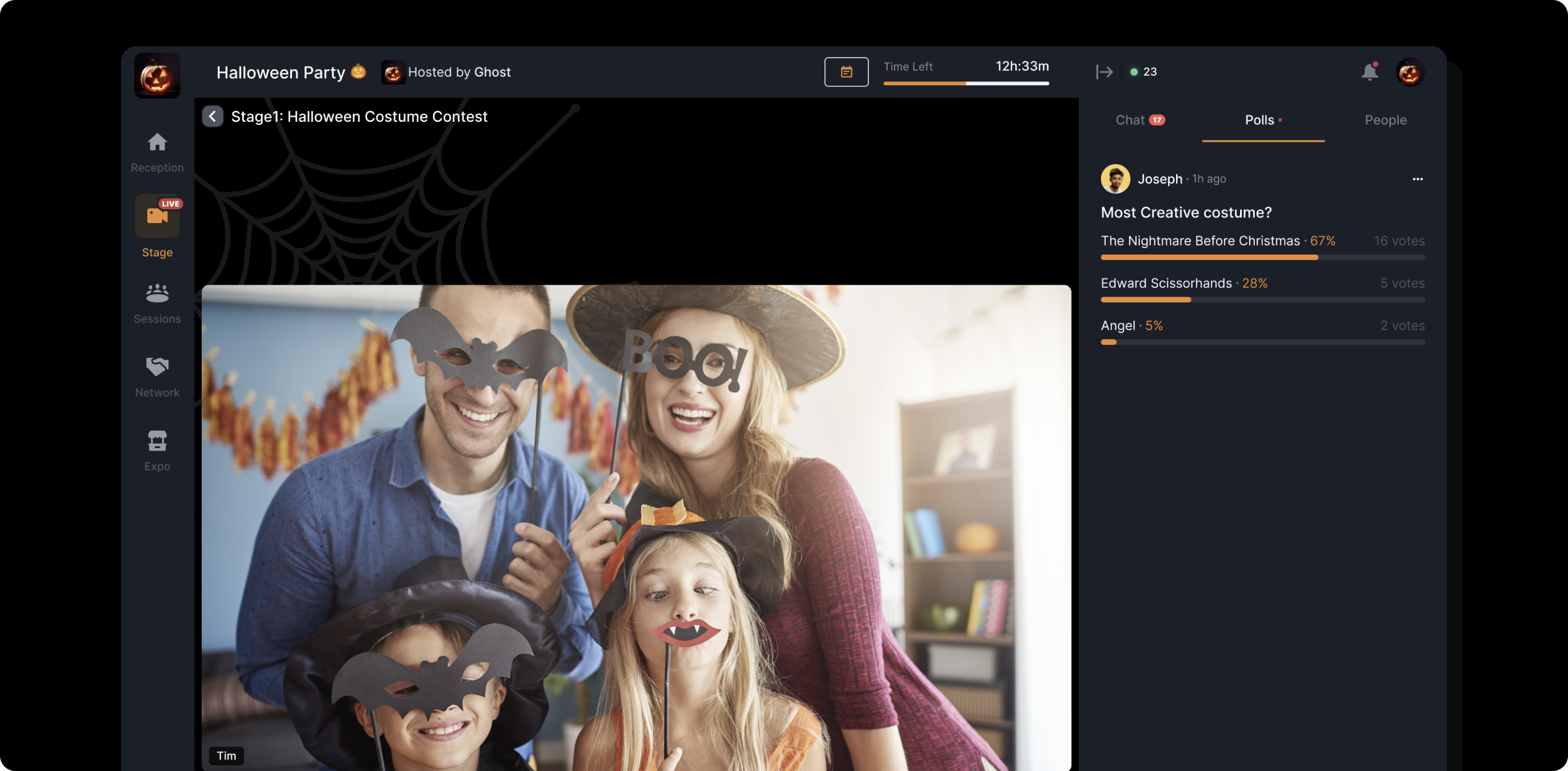The width and height of the screenshot is (1568, 771).
Task: Click the 16 votes count
Action: 1400,241
